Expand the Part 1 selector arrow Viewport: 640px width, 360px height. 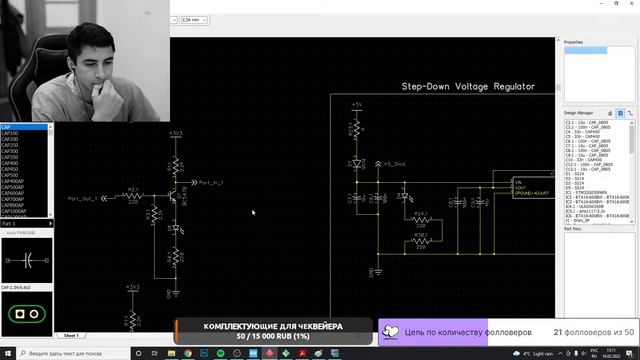tap(51, 224)
